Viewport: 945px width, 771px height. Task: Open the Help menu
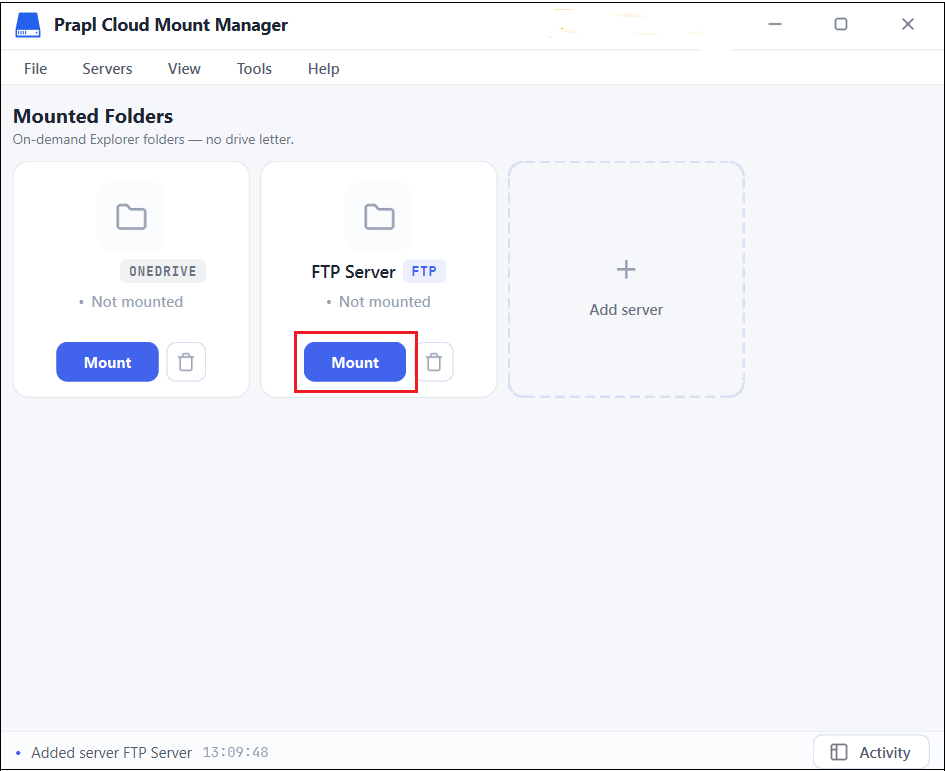[324, 69]
